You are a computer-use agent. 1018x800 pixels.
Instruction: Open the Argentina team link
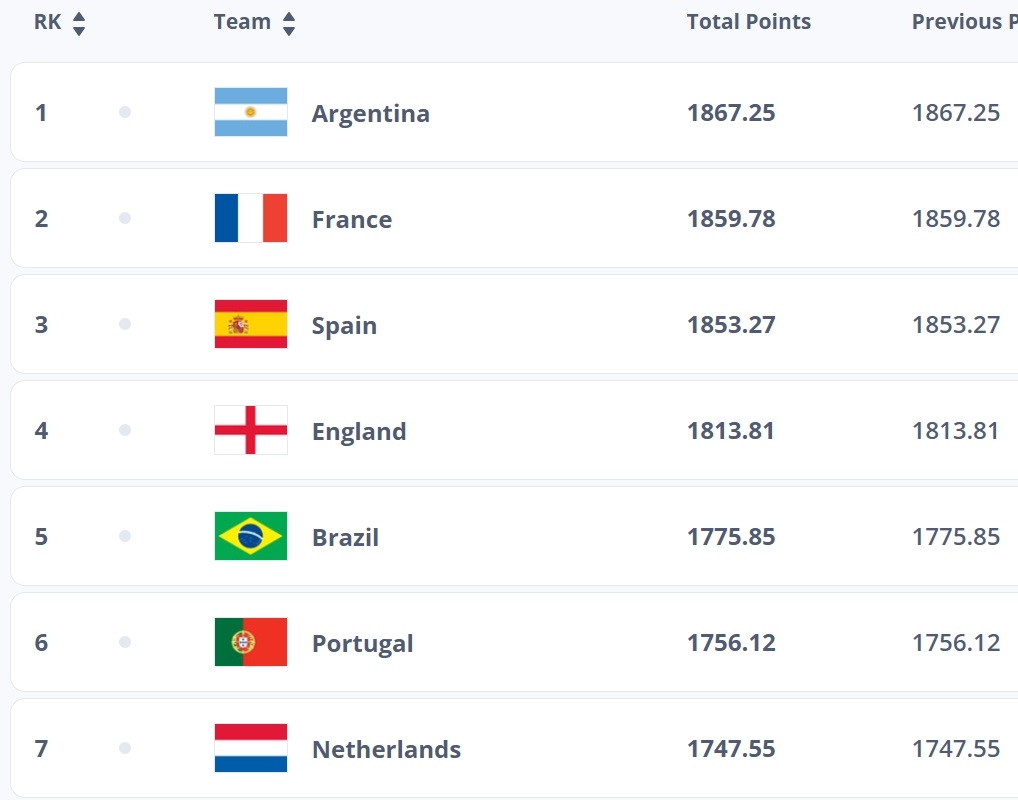[371, 113]
